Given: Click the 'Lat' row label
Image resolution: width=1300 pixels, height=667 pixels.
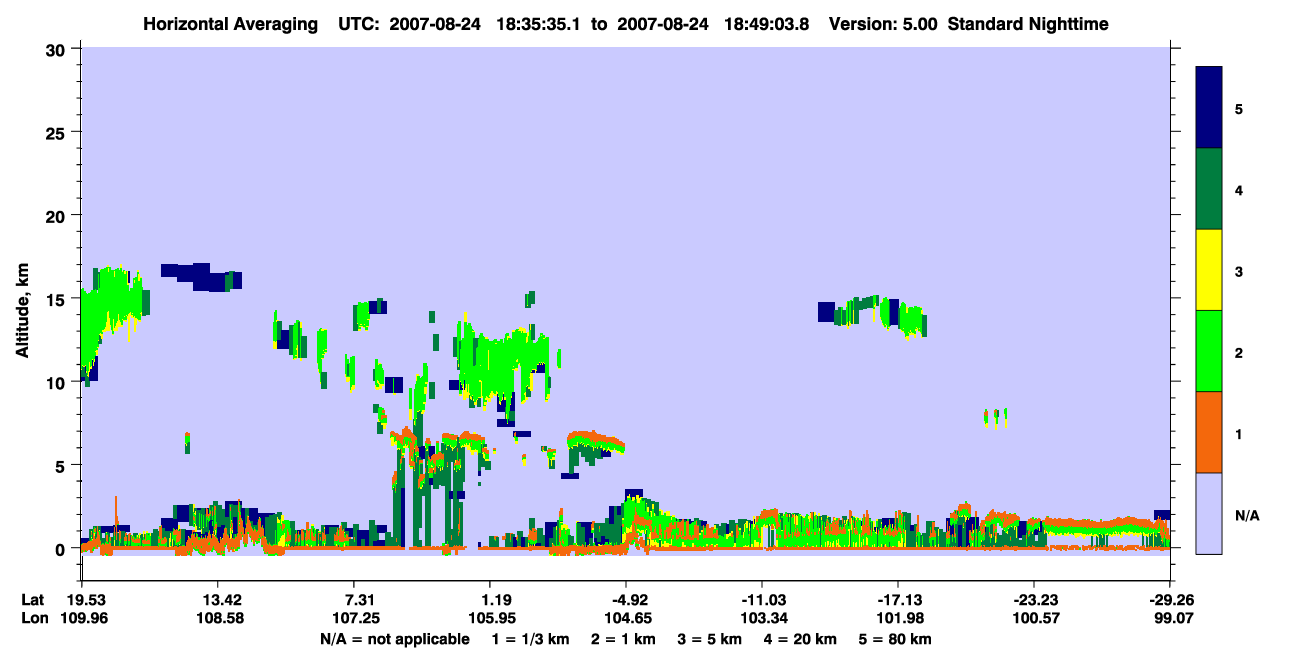Looking at the screenshot, I should (x=33, y=600).
